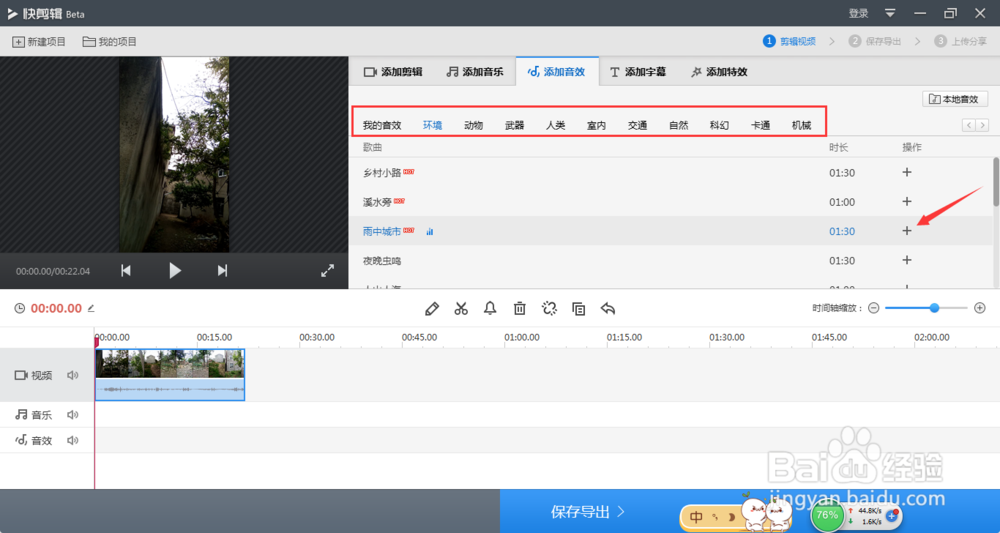Screen dimensions: 1000x533
Task: Select the scissors cut tool
Action: pos(461,309)
